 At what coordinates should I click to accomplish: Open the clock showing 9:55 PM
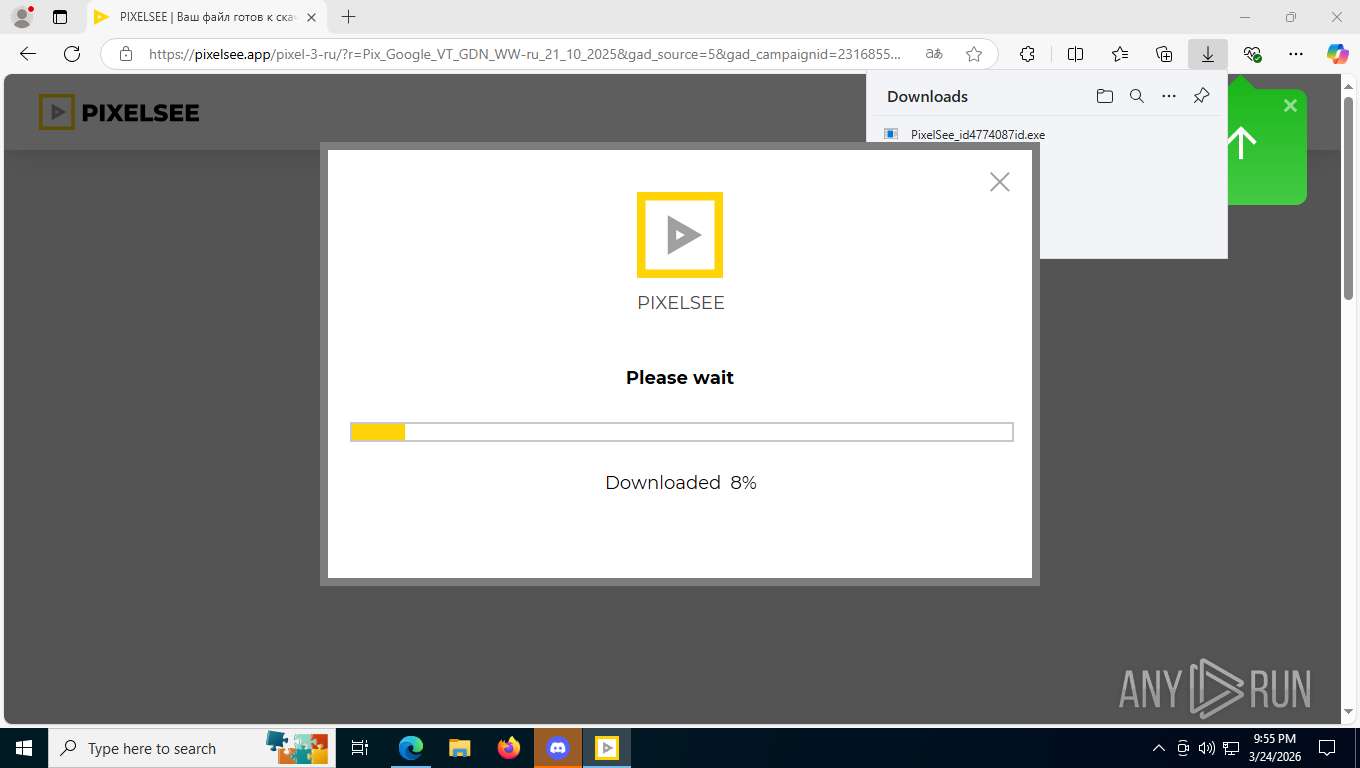1274,748
